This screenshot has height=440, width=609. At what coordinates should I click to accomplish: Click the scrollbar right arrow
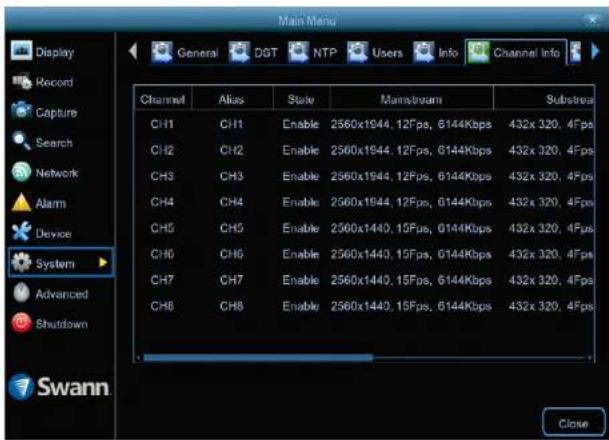tap(589, 358)
